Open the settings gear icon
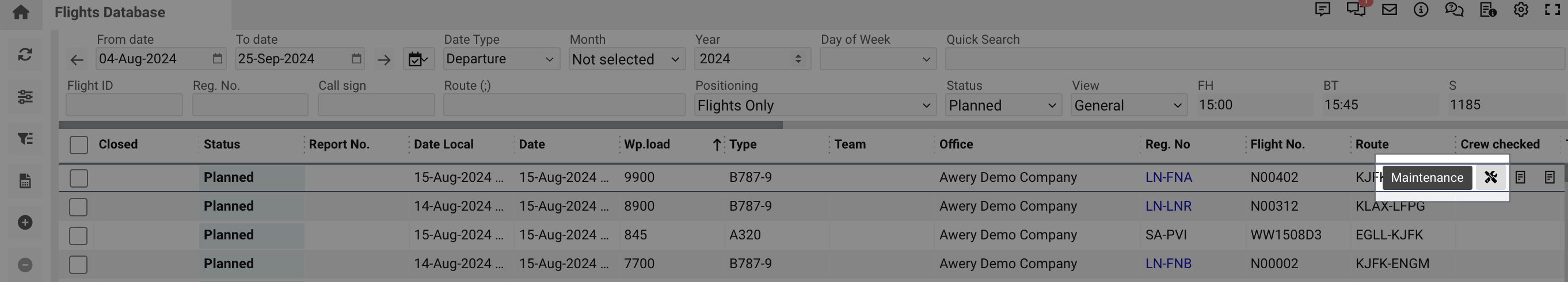 1521,10
